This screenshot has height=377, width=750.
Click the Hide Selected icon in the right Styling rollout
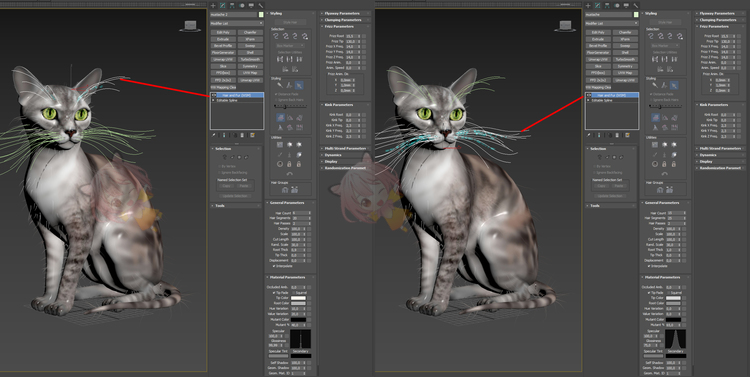[660, 69]
